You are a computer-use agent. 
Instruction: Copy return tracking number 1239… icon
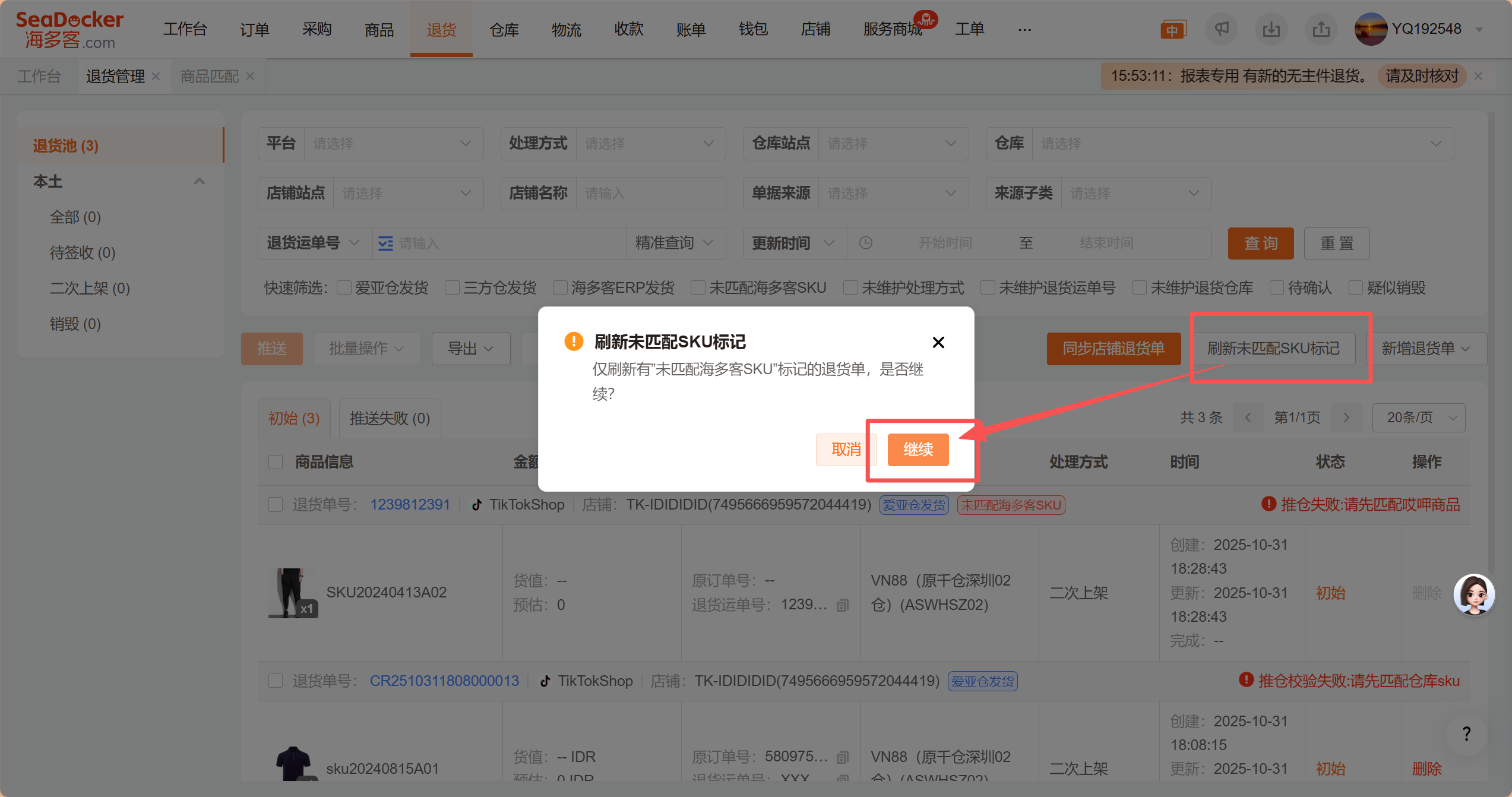(842, 605)
